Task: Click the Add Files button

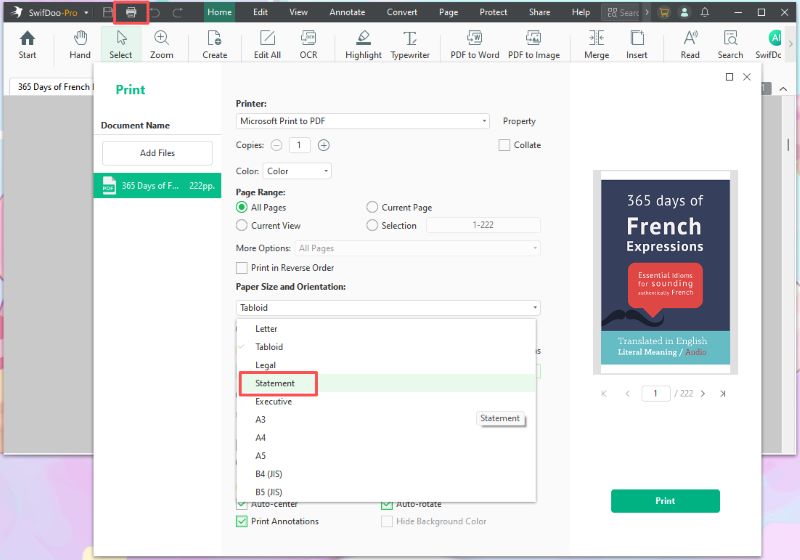Action: point(157,153)
